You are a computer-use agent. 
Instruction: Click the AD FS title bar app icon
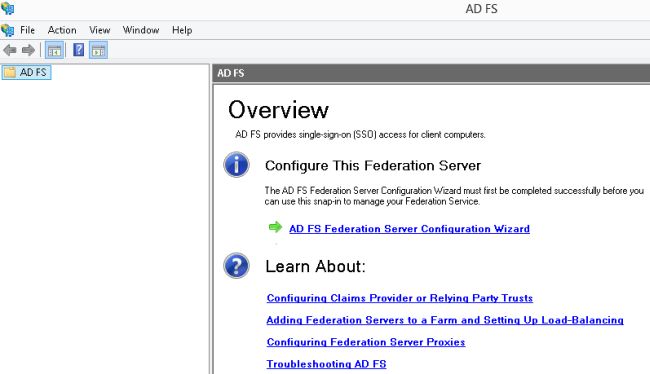click(7, 8)
